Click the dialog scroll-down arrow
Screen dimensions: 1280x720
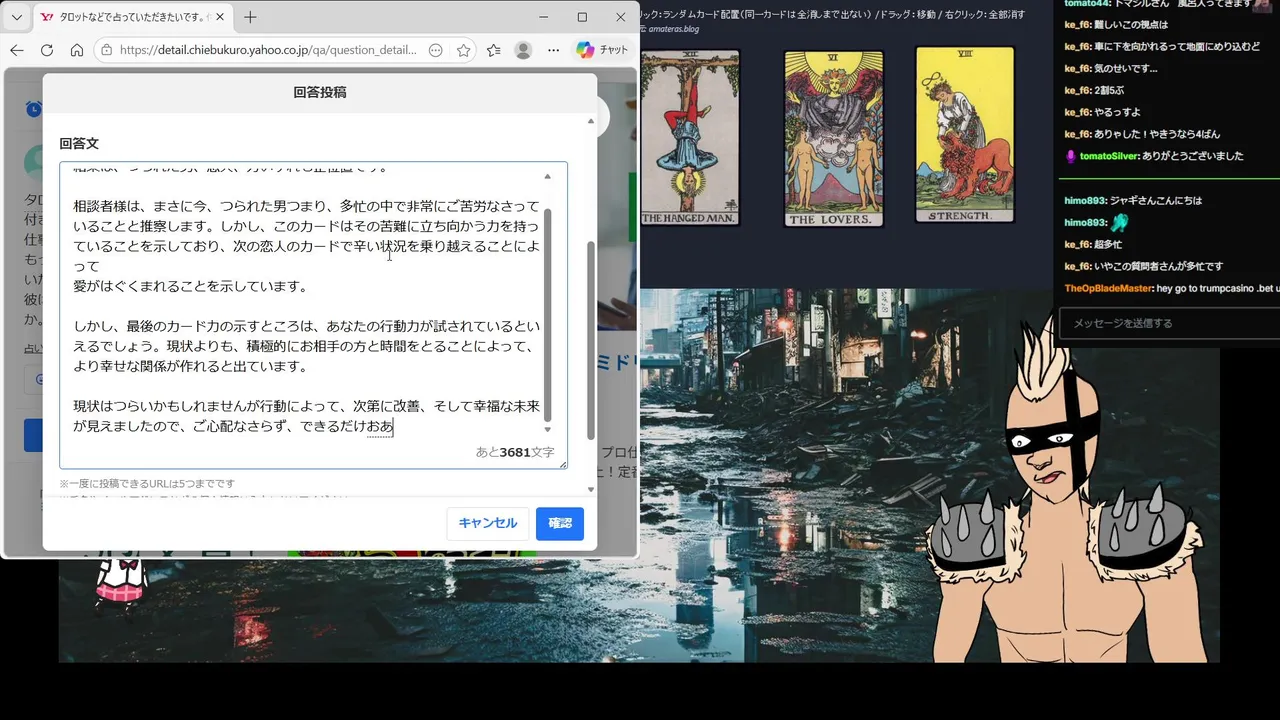[x=590, y=489]
